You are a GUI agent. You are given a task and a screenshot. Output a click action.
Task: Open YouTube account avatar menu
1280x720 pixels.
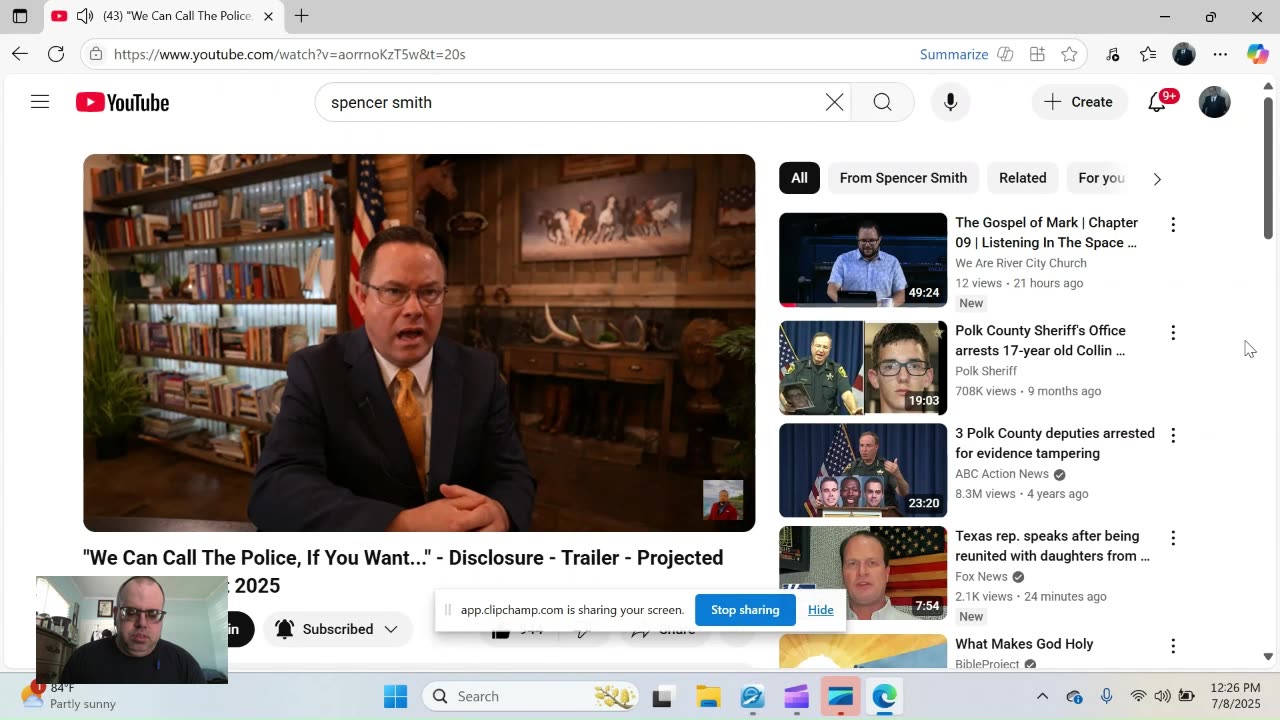tap(1214, 102)
